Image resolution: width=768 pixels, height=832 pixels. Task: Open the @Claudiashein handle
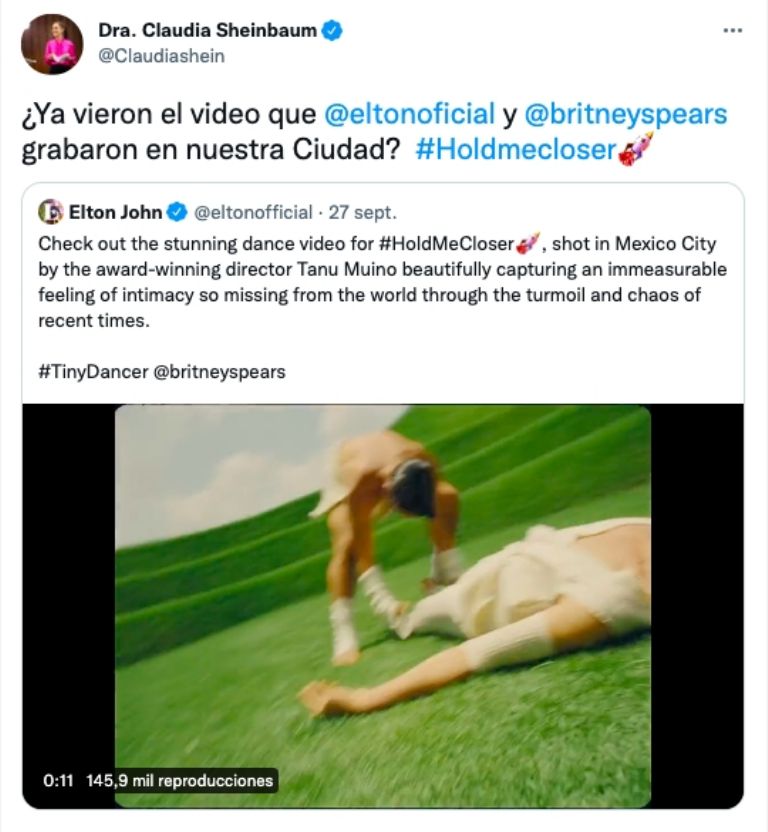click(161, 56)
